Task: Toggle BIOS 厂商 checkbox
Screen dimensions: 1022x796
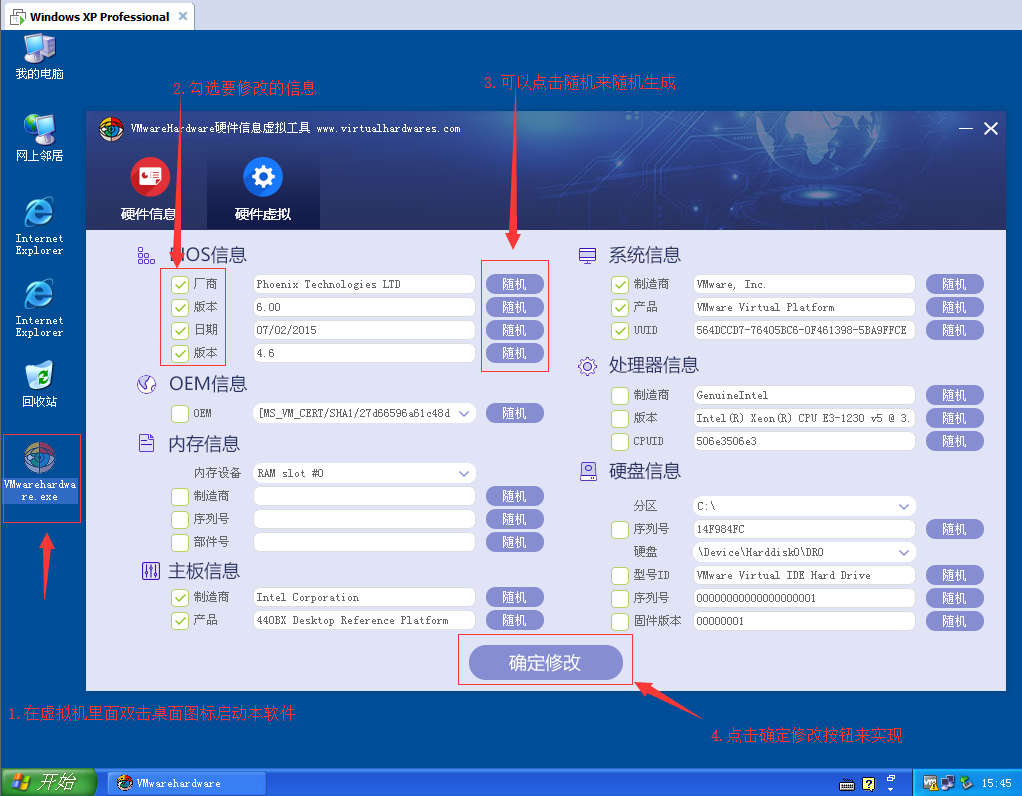Action: click(180, 284)
